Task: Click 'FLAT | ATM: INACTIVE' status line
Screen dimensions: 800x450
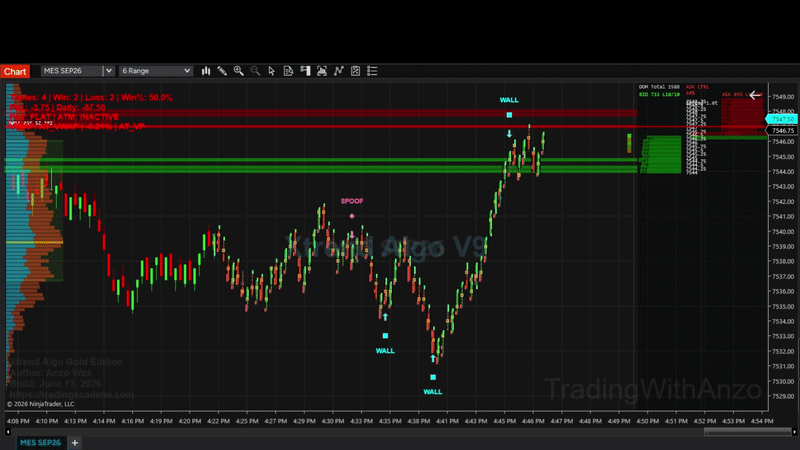Action: [64, 117]
